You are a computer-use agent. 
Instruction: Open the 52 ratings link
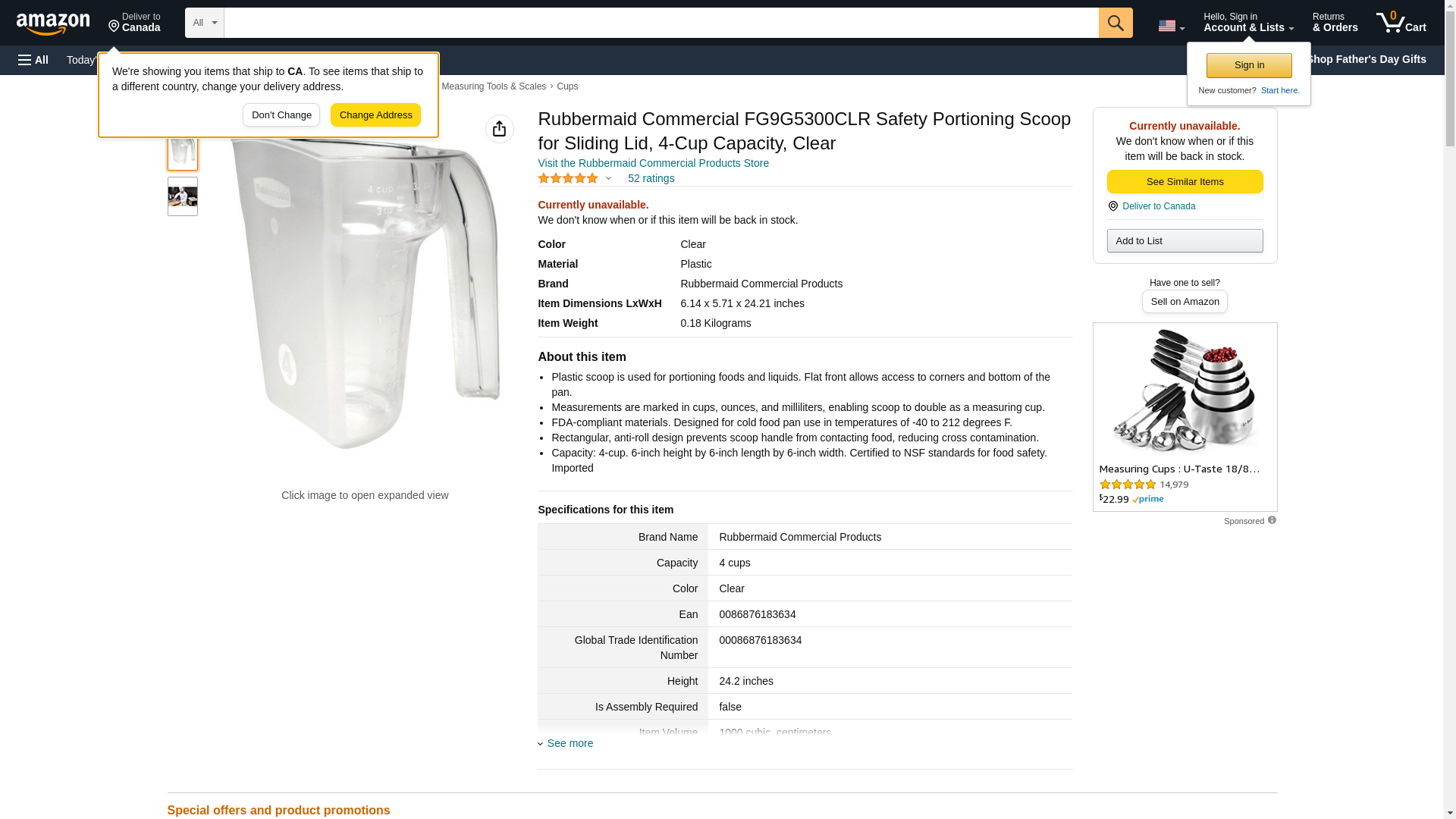click(x=651, y=178)
